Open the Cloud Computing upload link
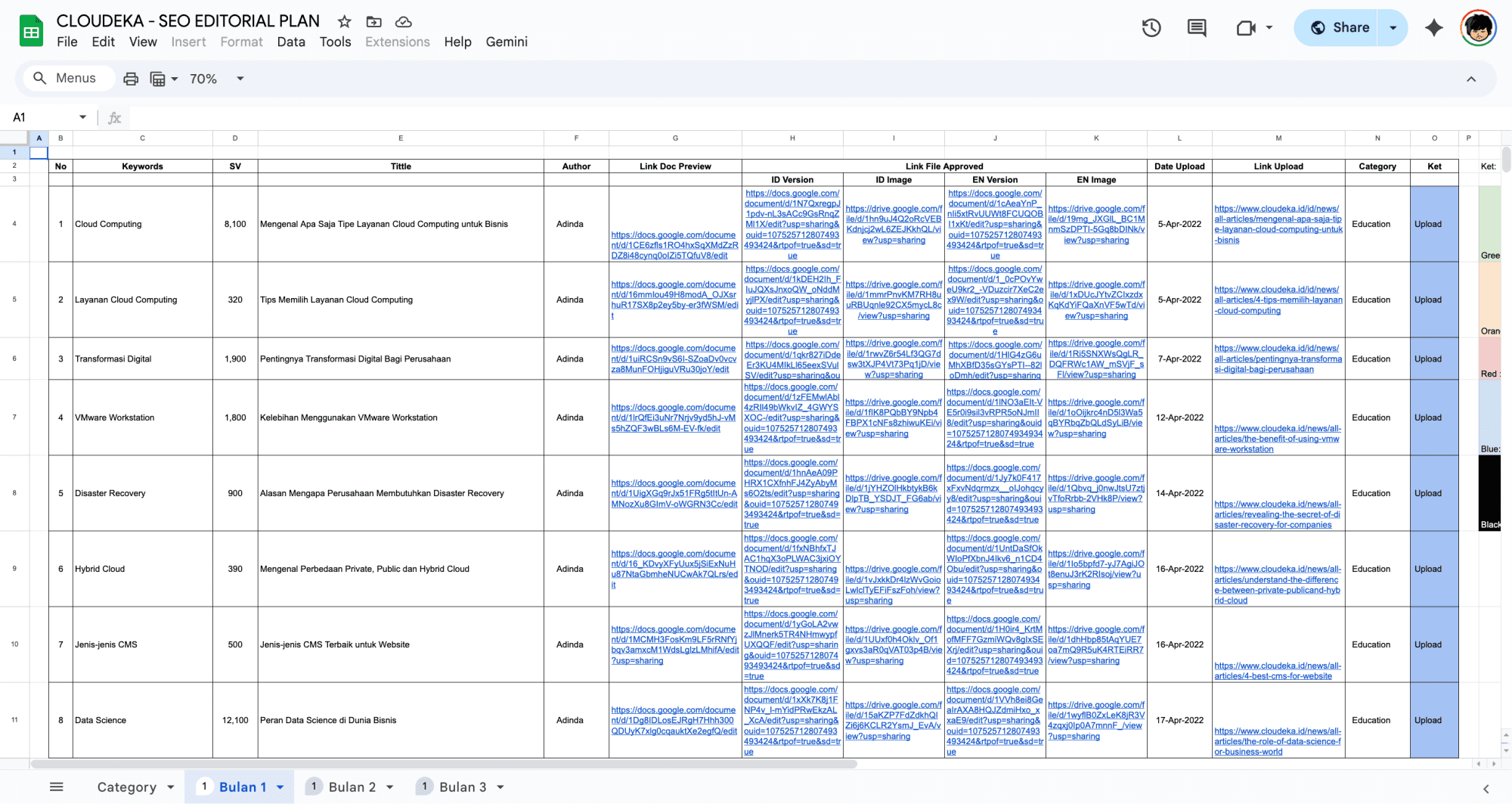This screenshot has height=804, width=1512. (1278, 224)
